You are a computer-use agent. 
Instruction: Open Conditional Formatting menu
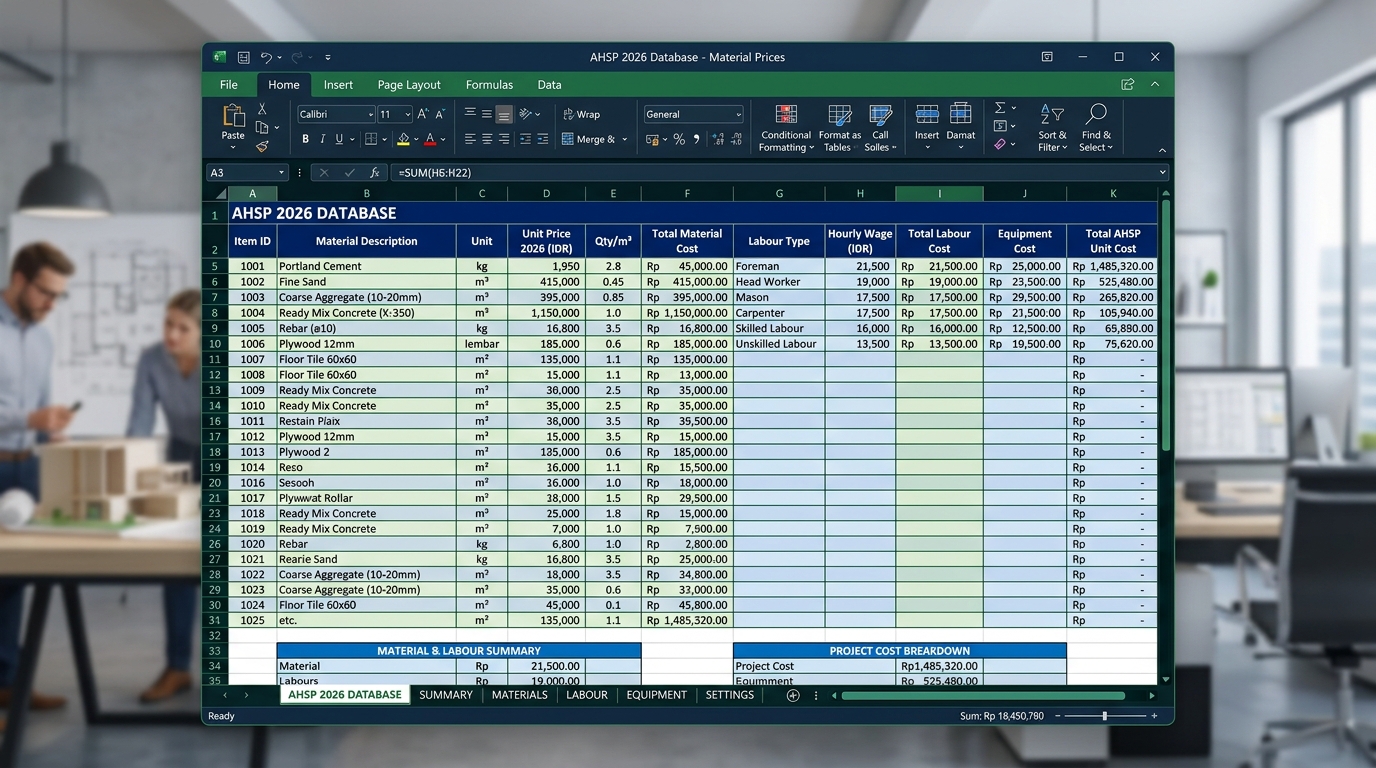coord(786,128)
